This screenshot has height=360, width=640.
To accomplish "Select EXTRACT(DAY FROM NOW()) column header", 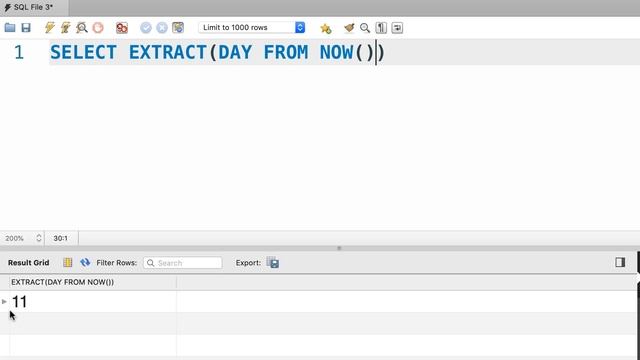I will pos(93,282).
